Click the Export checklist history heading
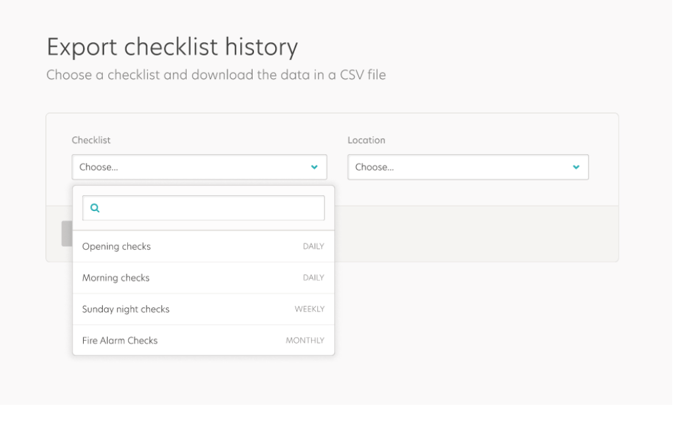Viewport: 688px width, 426px height. pos(172,47)
